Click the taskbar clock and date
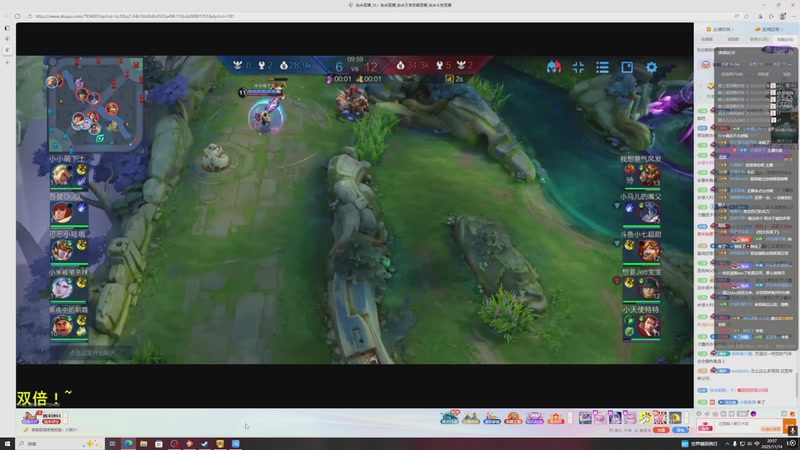This screenshot has width=800, height=450. [771, 444]
